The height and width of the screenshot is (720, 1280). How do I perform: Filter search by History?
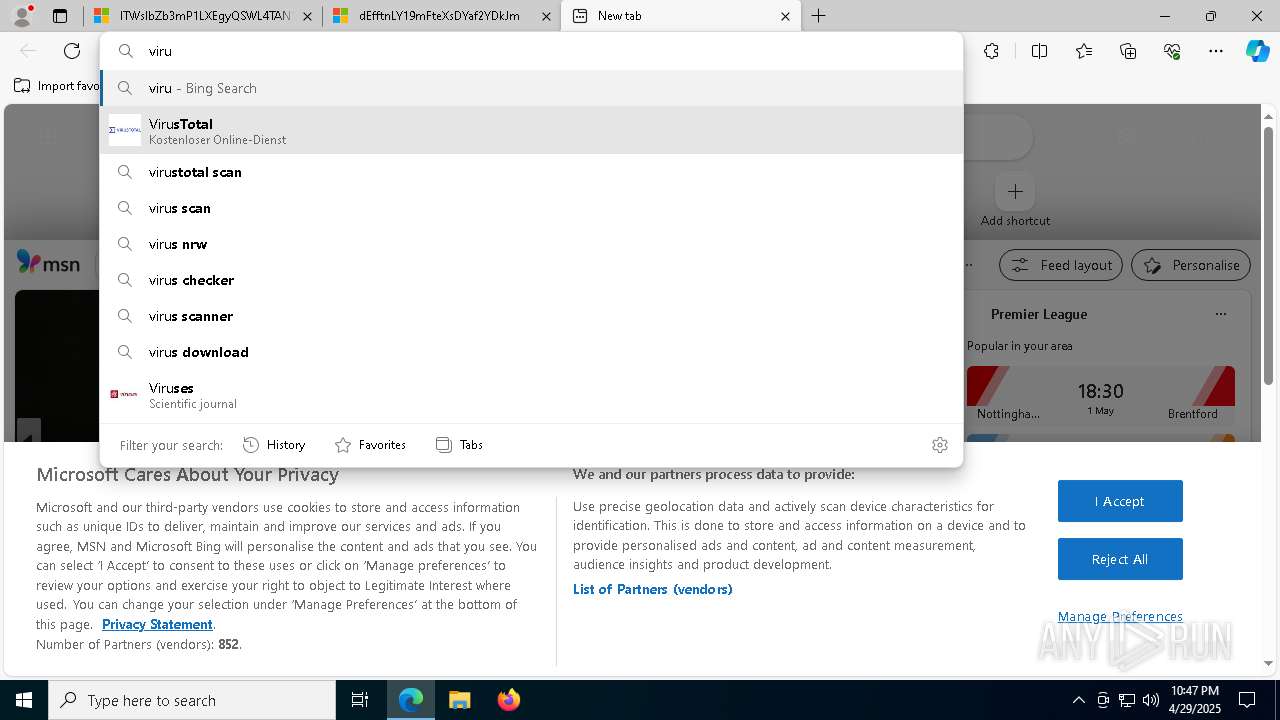tap(274, 445)
